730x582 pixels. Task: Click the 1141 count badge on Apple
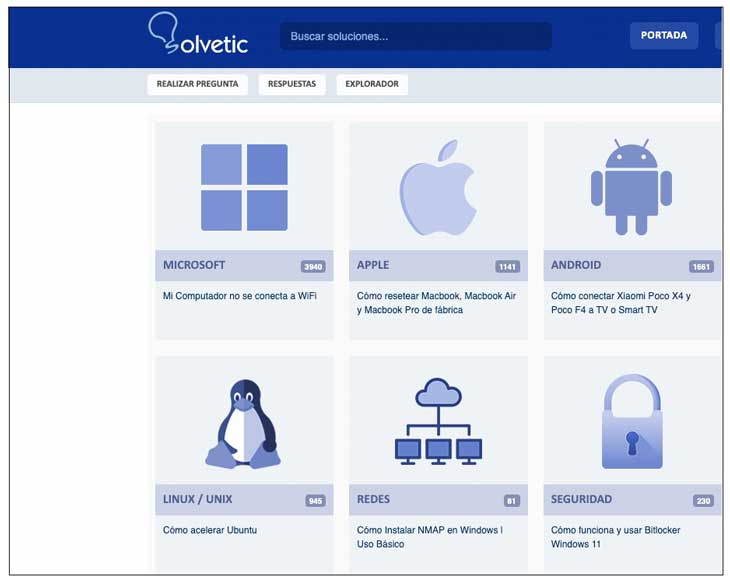click(507, 267)
